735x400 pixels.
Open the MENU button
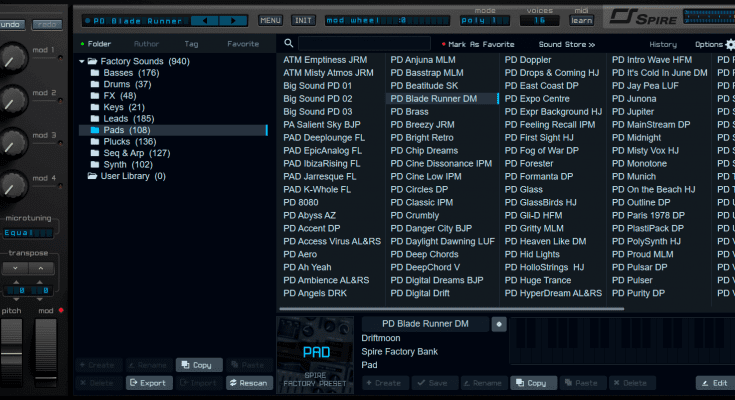pos(270,20)
